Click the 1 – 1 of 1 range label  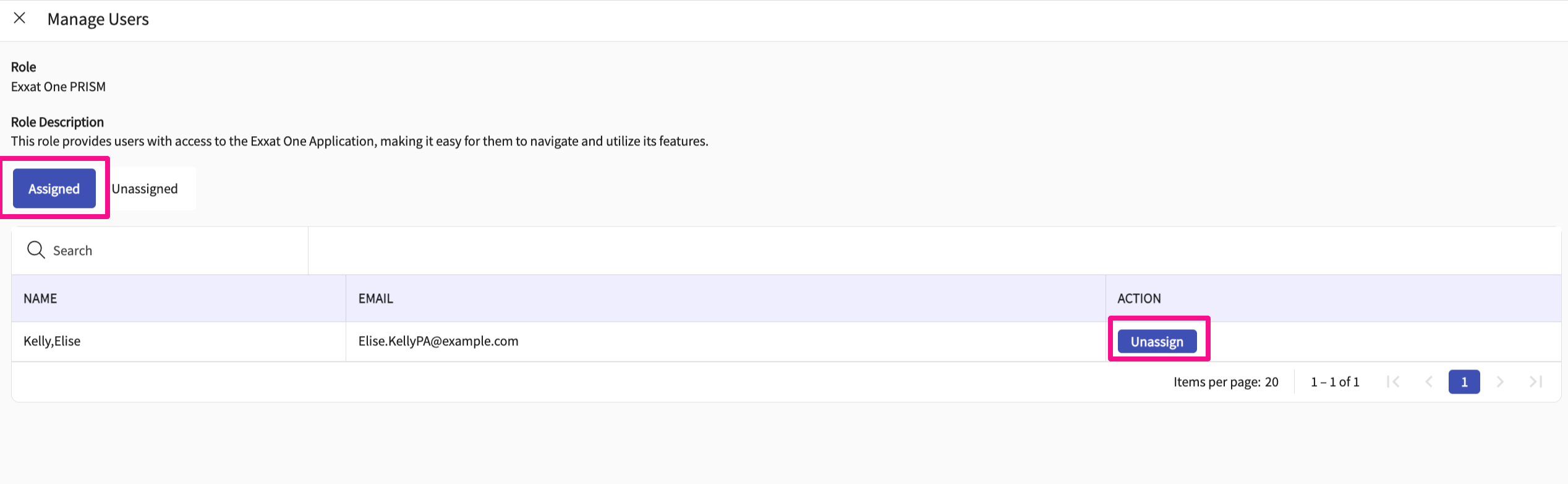[x=1335, y=382]
